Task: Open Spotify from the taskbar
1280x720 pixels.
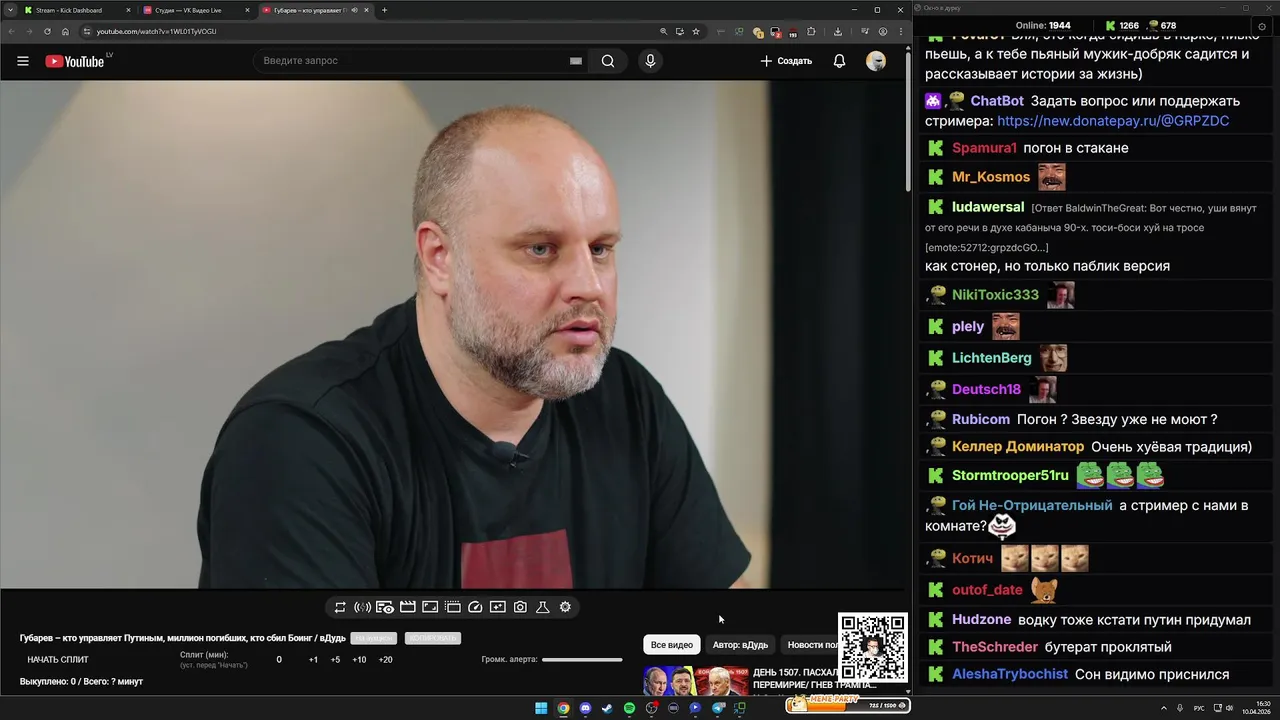Action: pos(629,708)
